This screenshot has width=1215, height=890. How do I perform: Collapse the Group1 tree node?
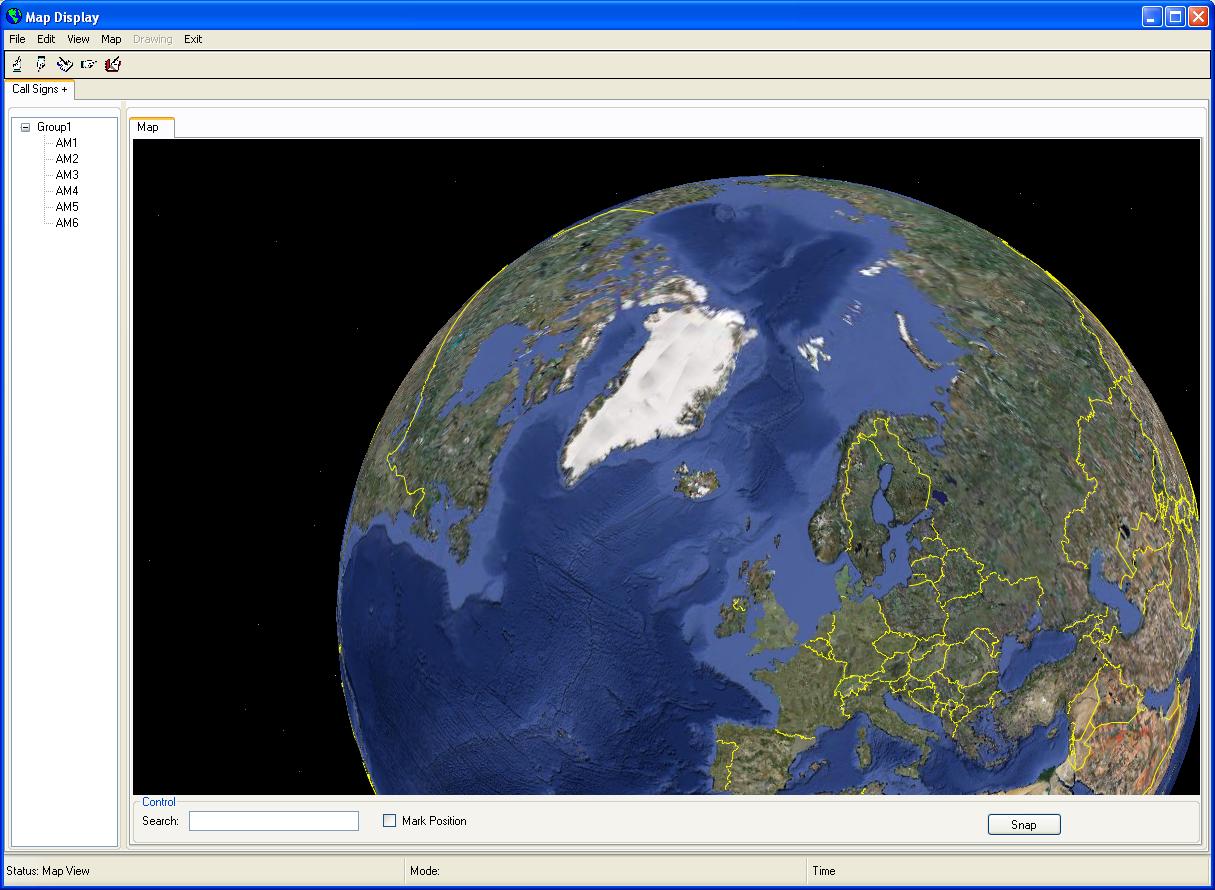pos(26,127)
